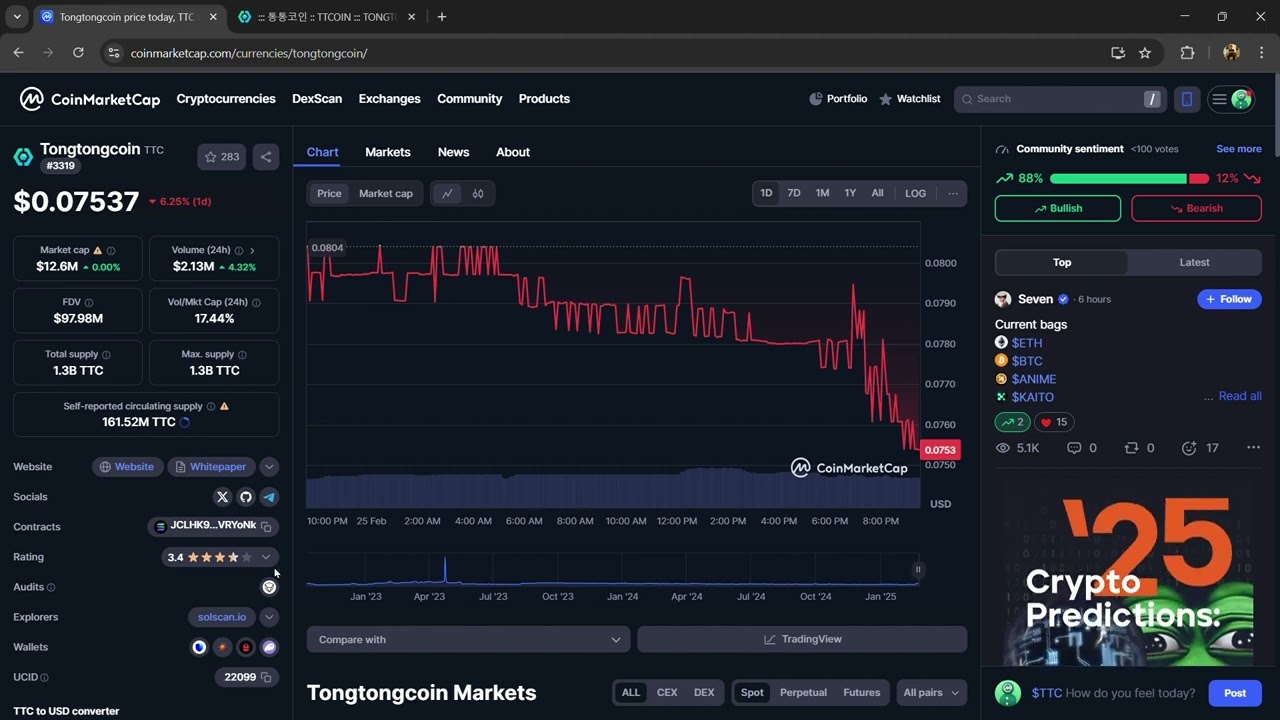This screenshot has width=1280, height=720.
Task: Open user profile menu avatar
Action: point(1242,99)
